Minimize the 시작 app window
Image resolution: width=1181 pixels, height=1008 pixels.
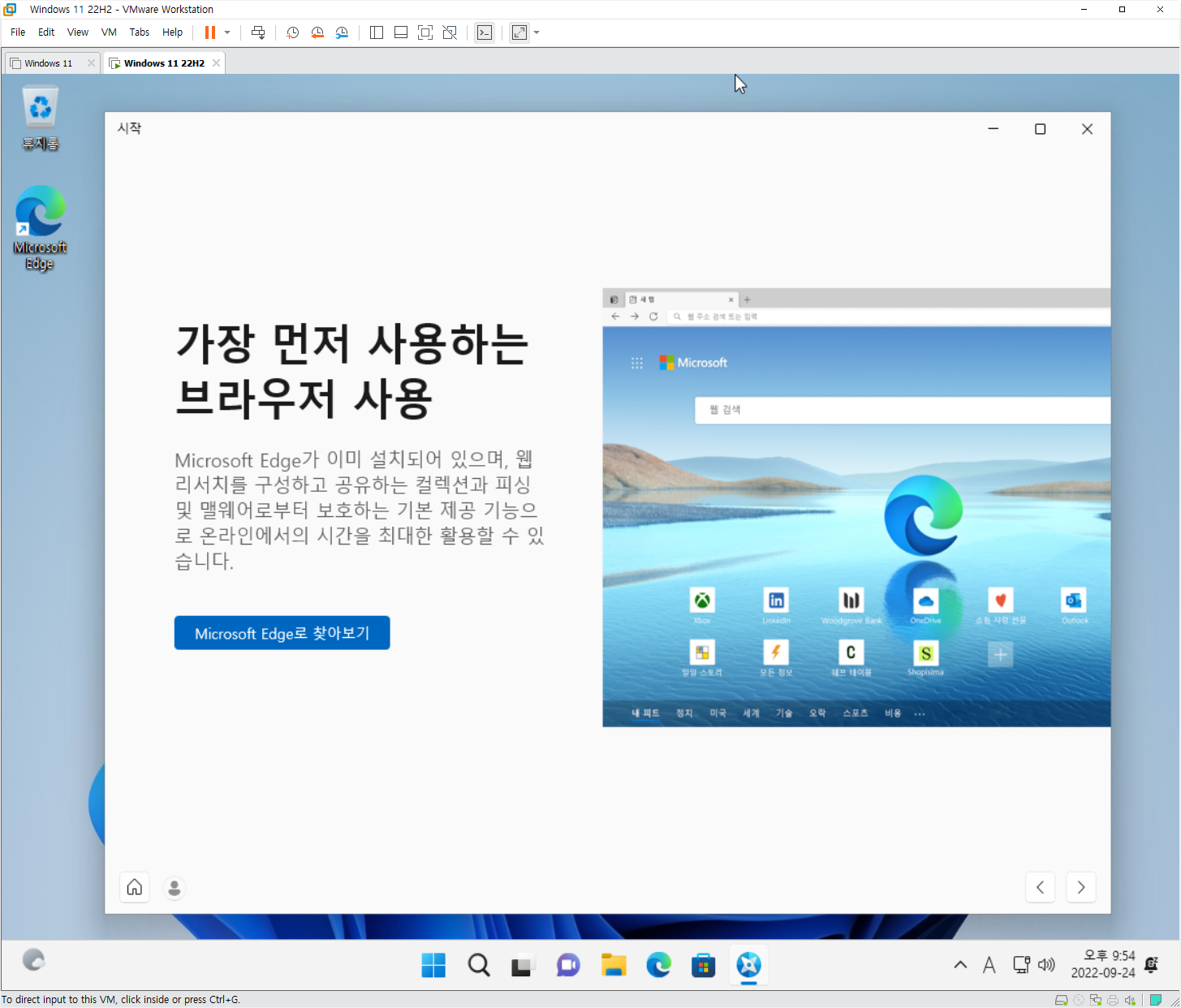click(x=993, y=129)
